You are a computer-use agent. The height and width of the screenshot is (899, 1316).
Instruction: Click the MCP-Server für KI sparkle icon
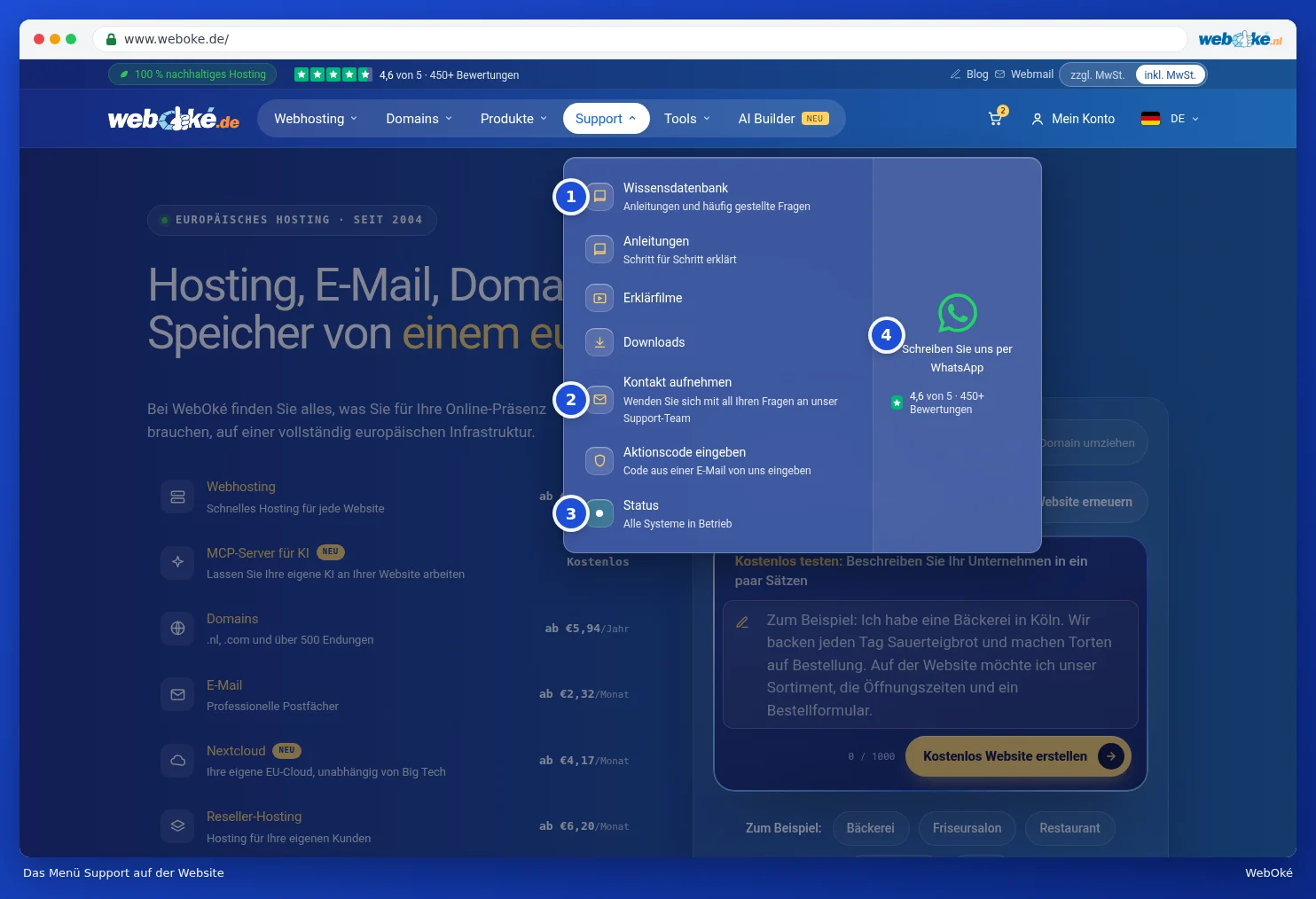click(x=177, y=562)
